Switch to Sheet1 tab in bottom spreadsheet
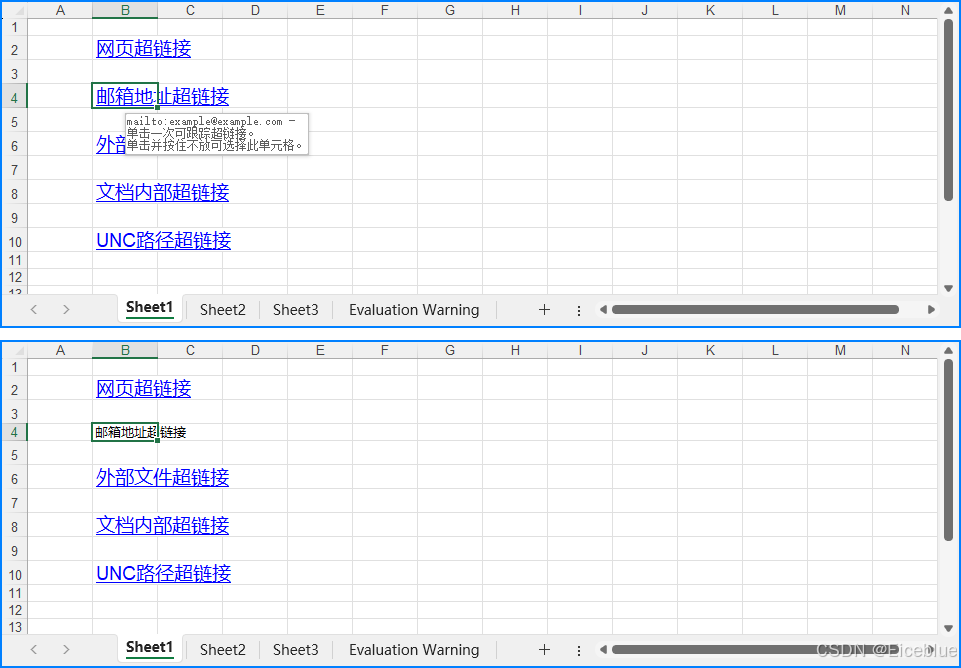Screen dimensions: 961x668 coord(150,648)
